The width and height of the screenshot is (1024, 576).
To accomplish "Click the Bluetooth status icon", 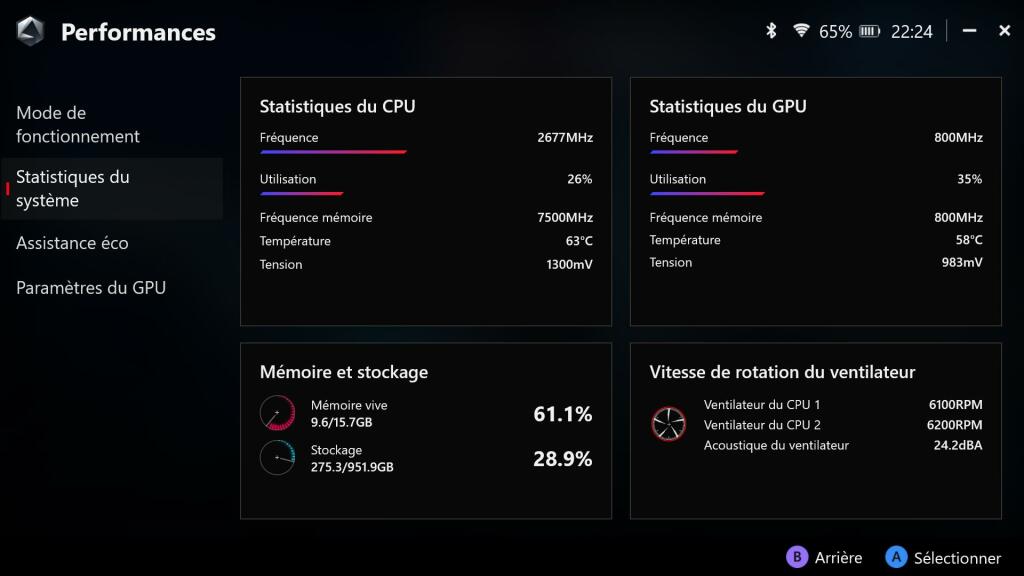I will tap(771, 31).
